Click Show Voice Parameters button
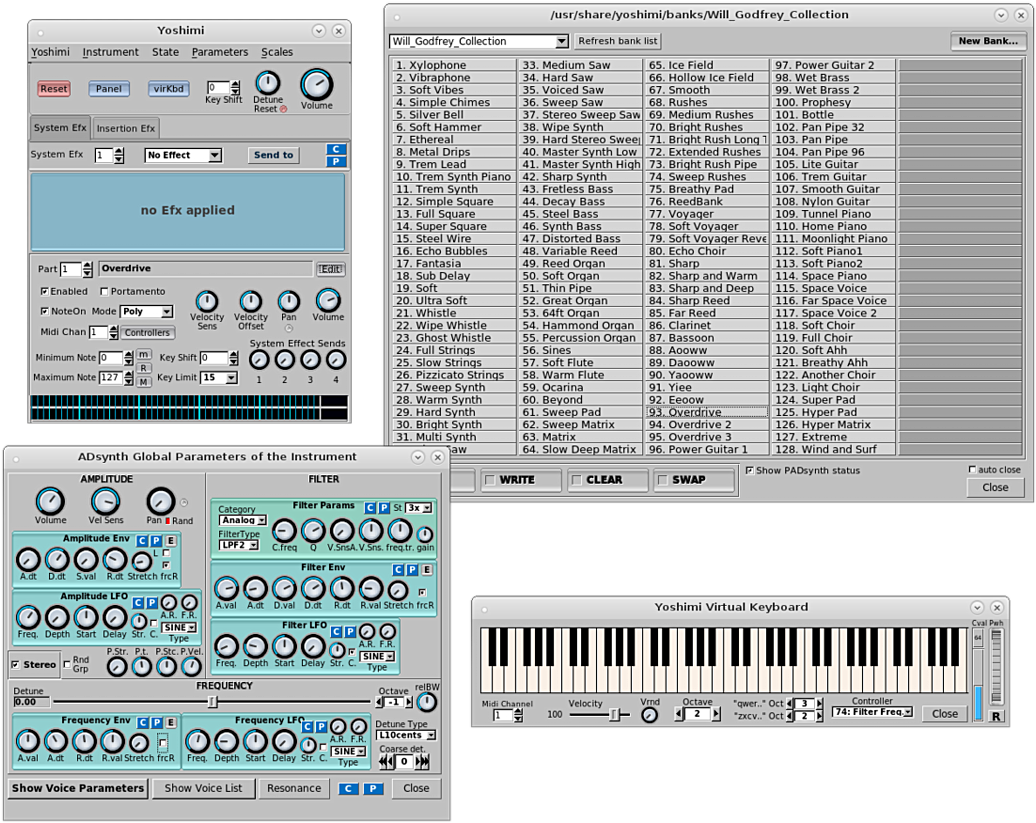This screenshot has height=823, width=1036. tap(78, 788)
